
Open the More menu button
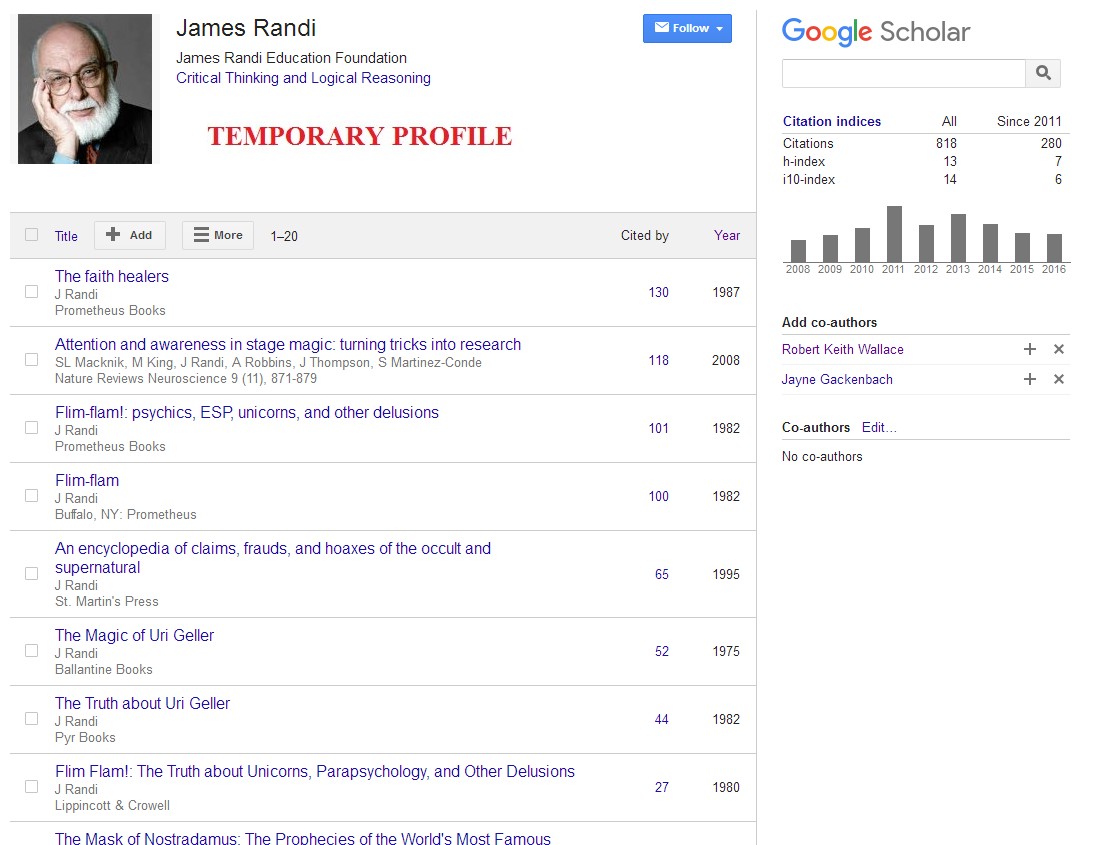pyautogui.click(x=218, y=235)
